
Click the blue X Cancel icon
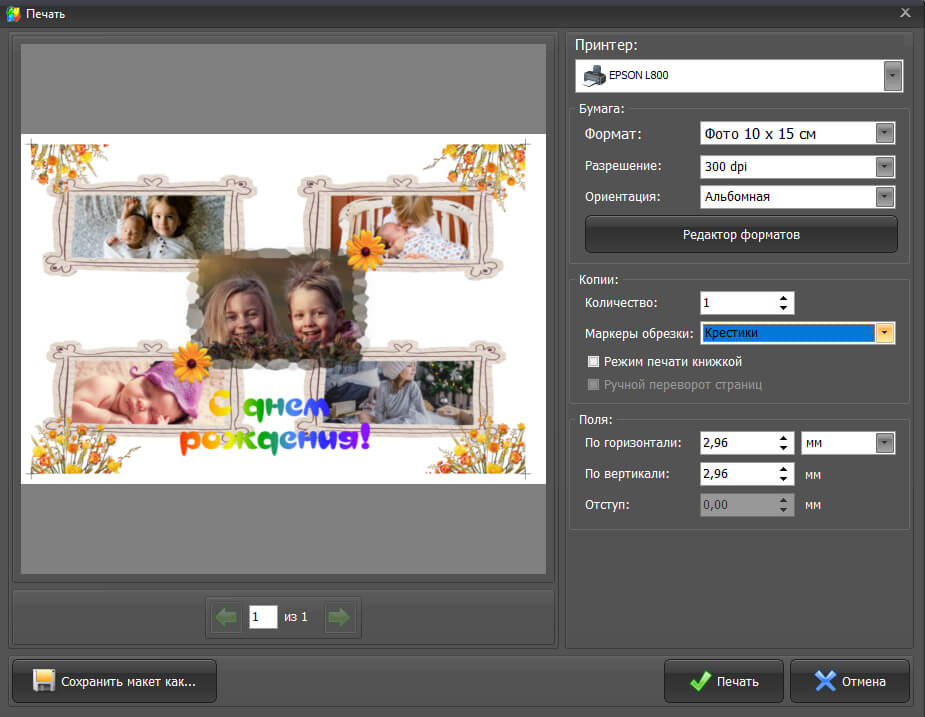coord(825,682)
